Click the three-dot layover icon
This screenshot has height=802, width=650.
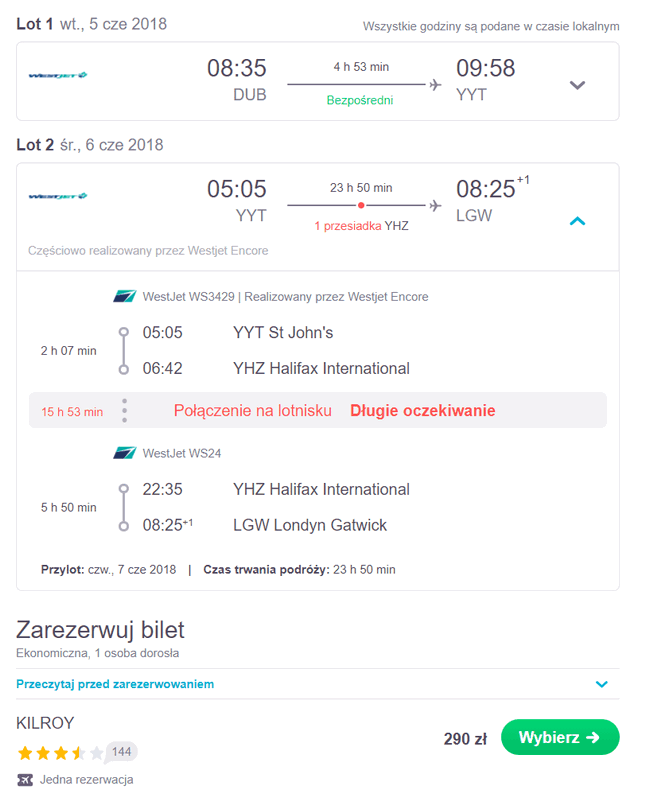tap(124, 411)
